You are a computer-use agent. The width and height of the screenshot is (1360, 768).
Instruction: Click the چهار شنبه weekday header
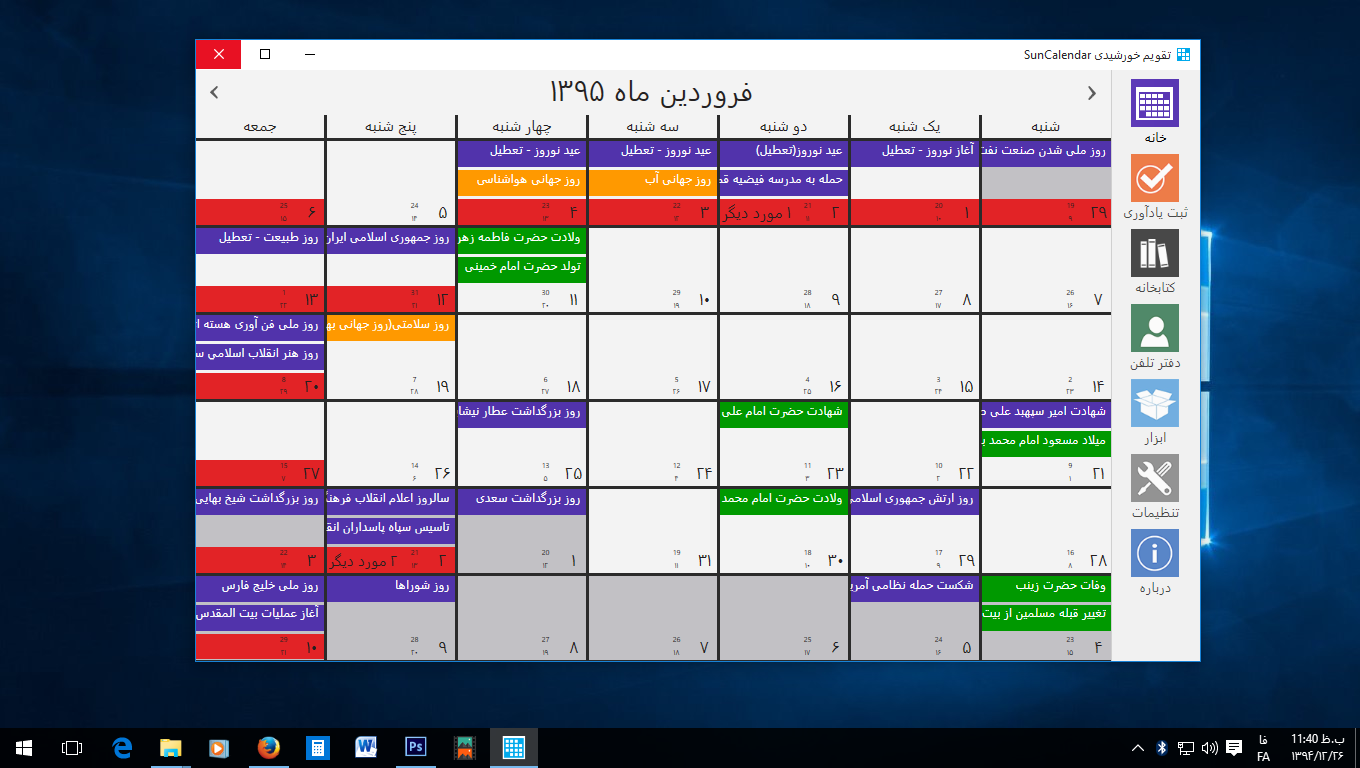[521, 127]
